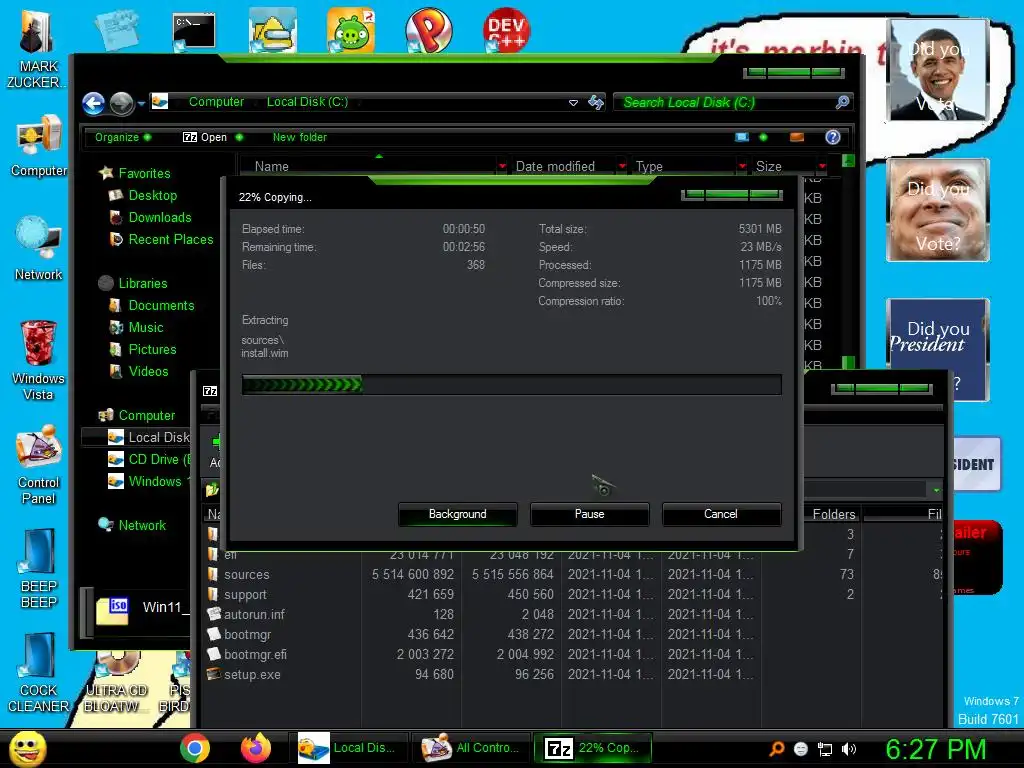Open the printer-like desktop shortcut
Image resolution: width=1024 pixels, height=768 pixels.
tap(273, 31)
